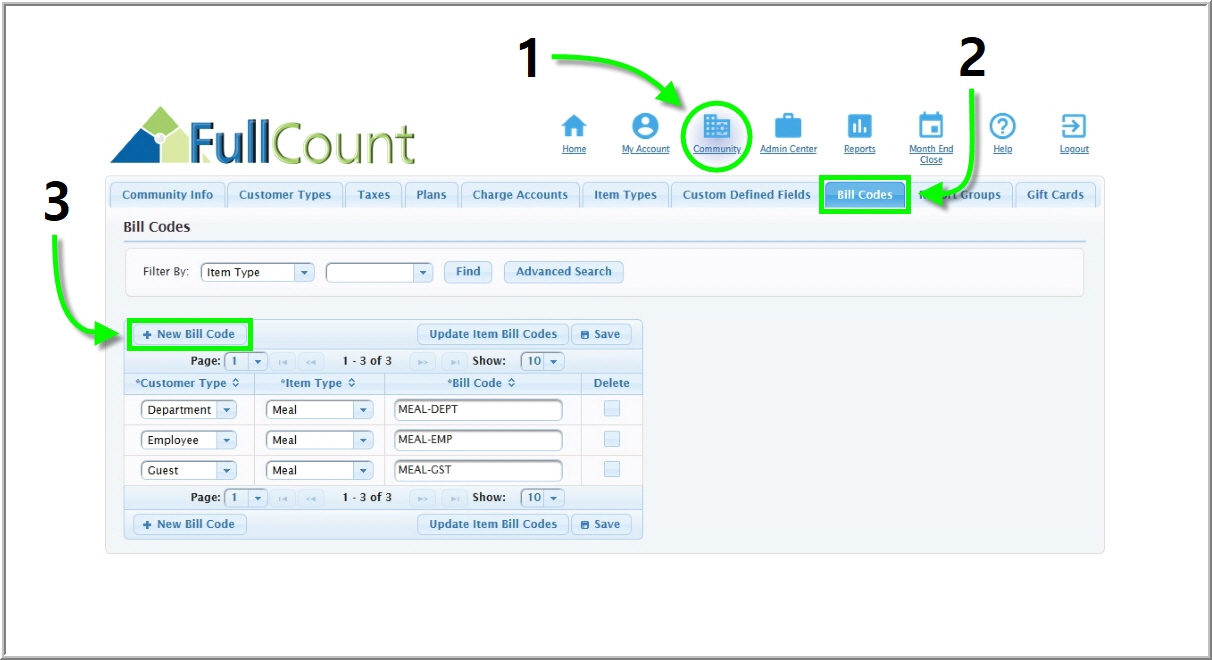This screenshot has height=660, width=1212.
Task: Open Month End Close calendar icon
Action: pos(930,126)
